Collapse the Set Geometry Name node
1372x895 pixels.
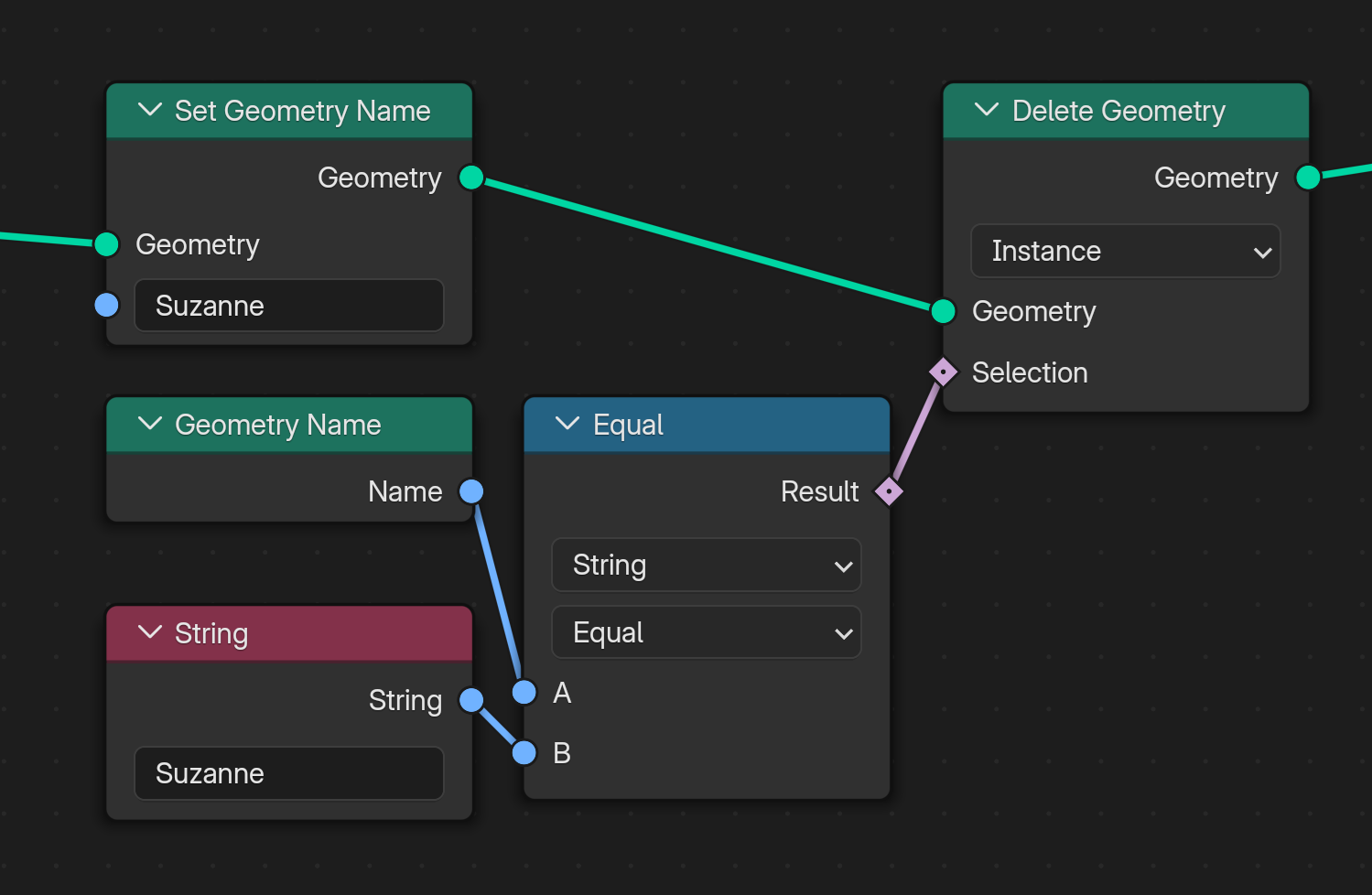coord(149,111)
